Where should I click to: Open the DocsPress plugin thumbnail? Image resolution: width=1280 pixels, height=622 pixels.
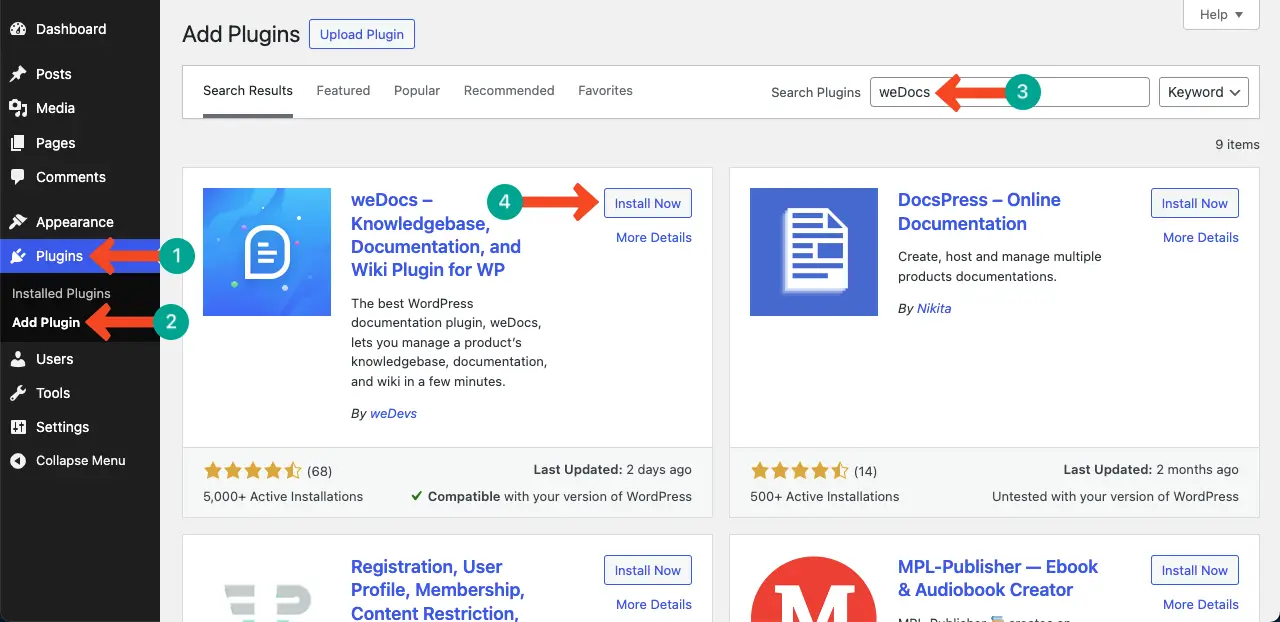(x=814, y=252)
